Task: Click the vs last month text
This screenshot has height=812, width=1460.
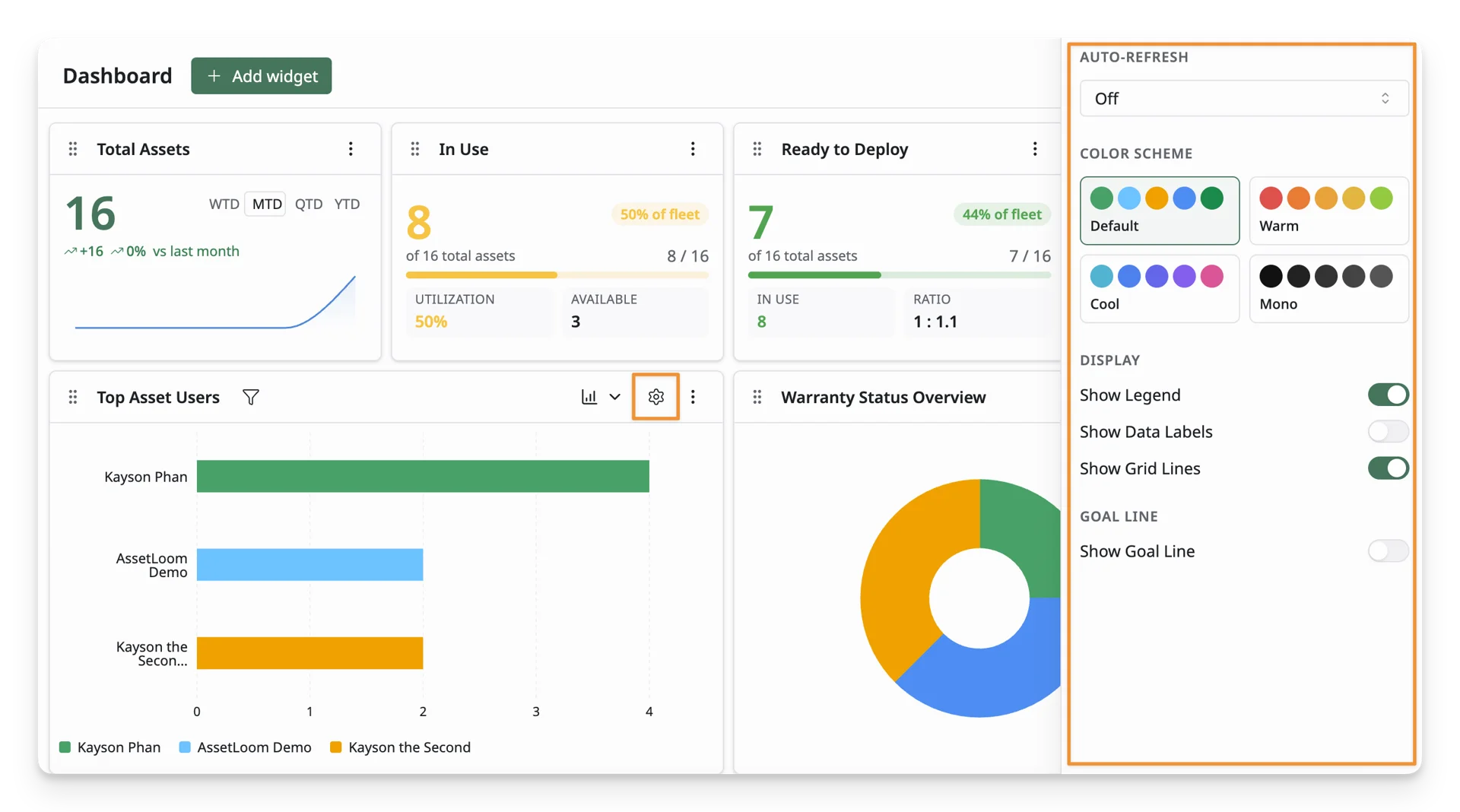Action: pos(196,251)
